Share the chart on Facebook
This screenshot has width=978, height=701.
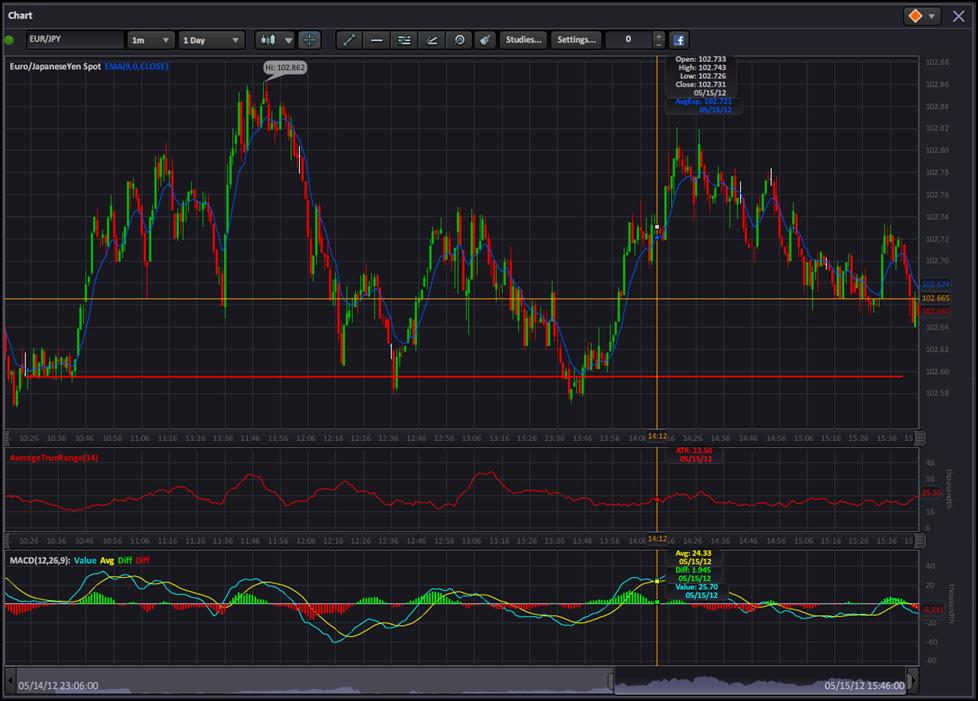[x=679, y=40]
